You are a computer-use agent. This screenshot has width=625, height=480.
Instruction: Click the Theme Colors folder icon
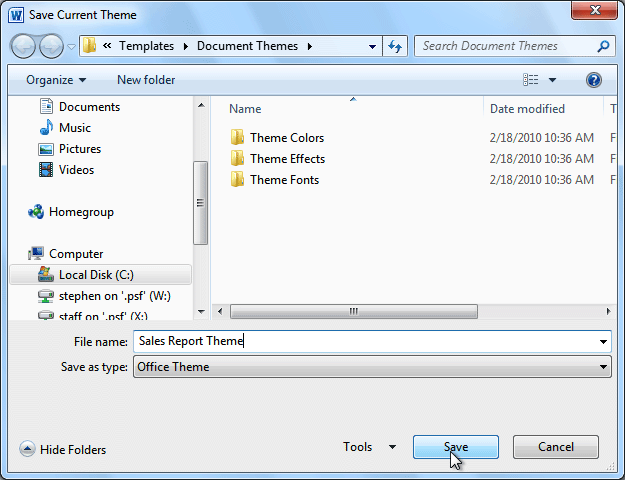click(x=237, y=137)
